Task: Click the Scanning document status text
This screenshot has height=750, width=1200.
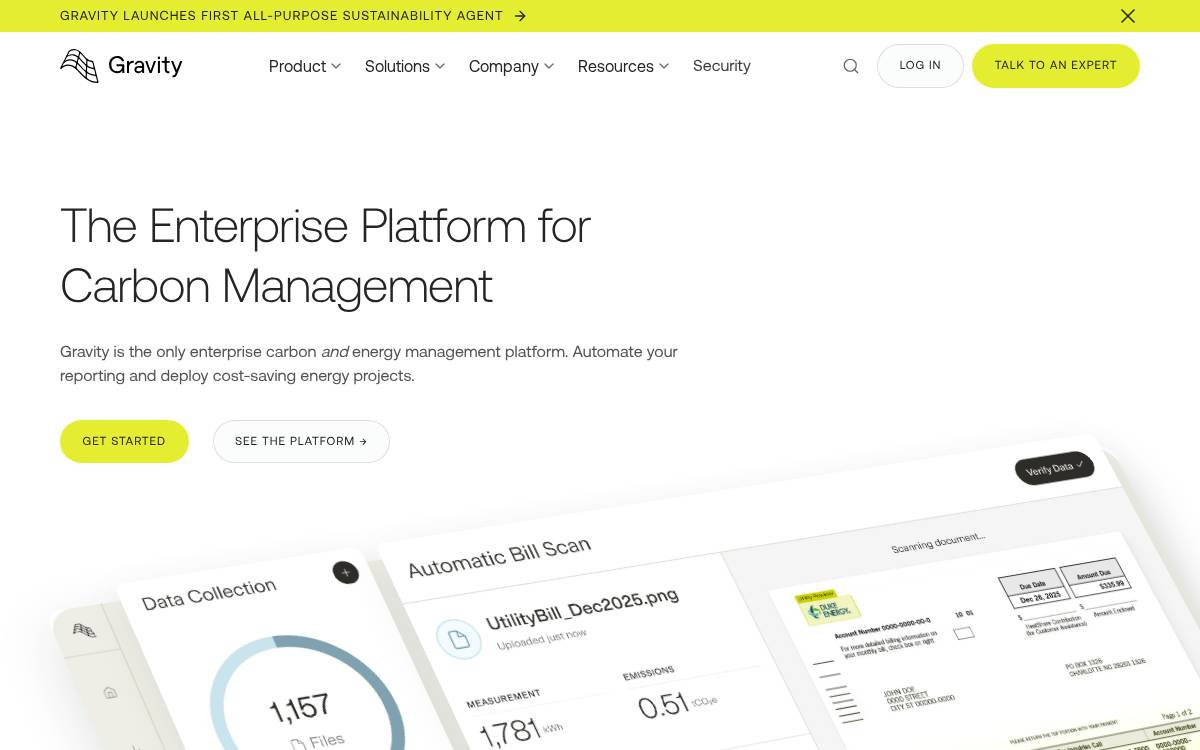Action: [938, 541]
